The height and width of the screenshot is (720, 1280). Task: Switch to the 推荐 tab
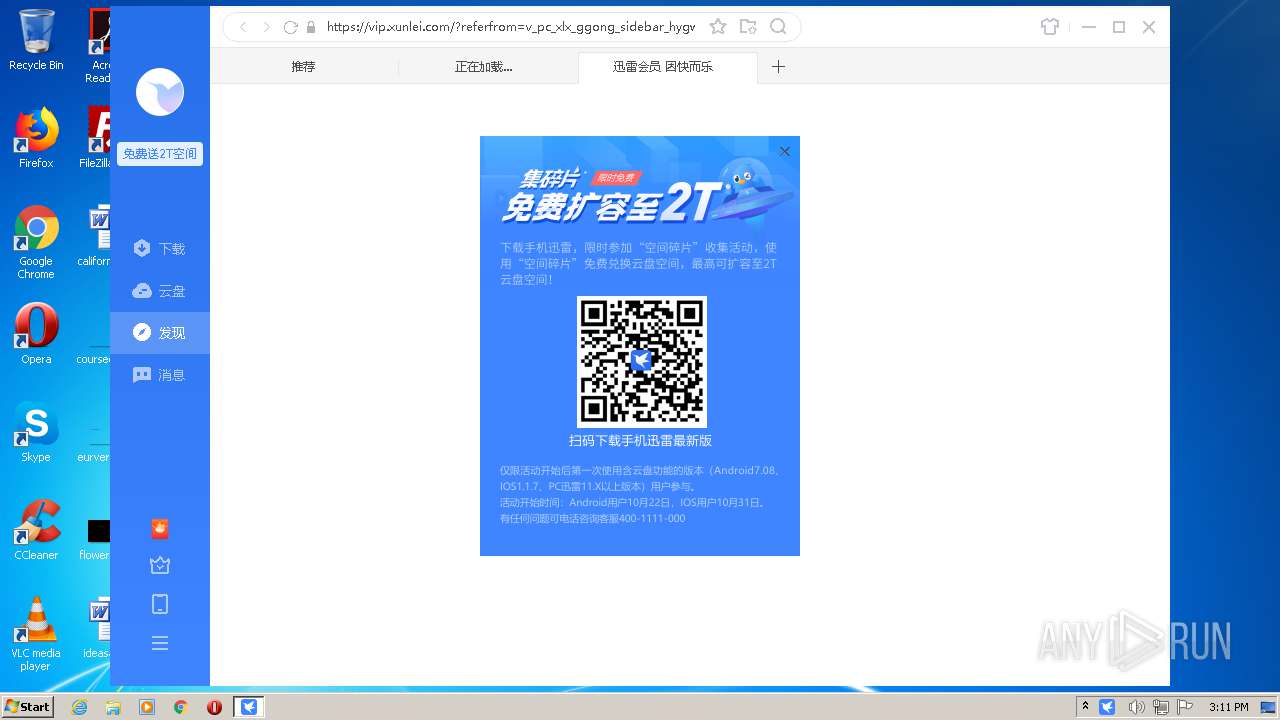click(x=303, y=66)
